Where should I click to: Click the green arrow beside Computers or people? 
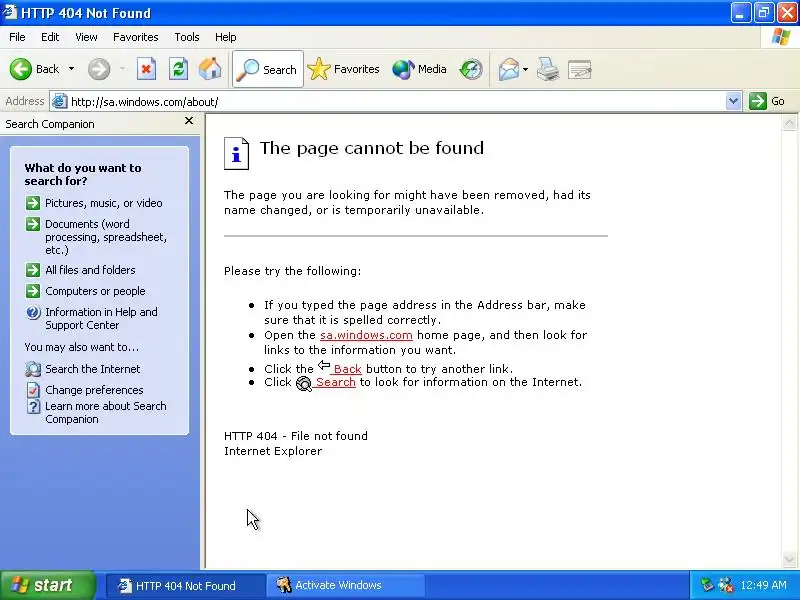pos(33,291)
